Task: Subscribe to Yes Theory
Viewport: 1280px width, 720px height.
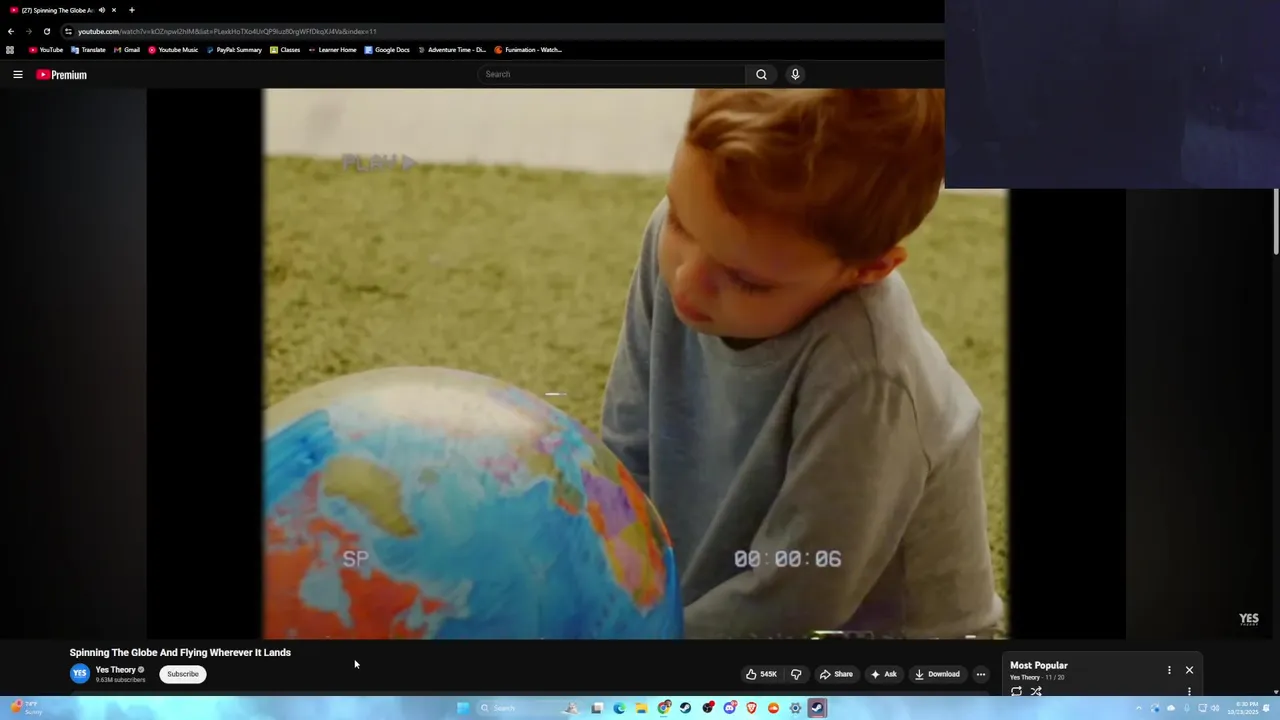Action: [x=183, y=674]
